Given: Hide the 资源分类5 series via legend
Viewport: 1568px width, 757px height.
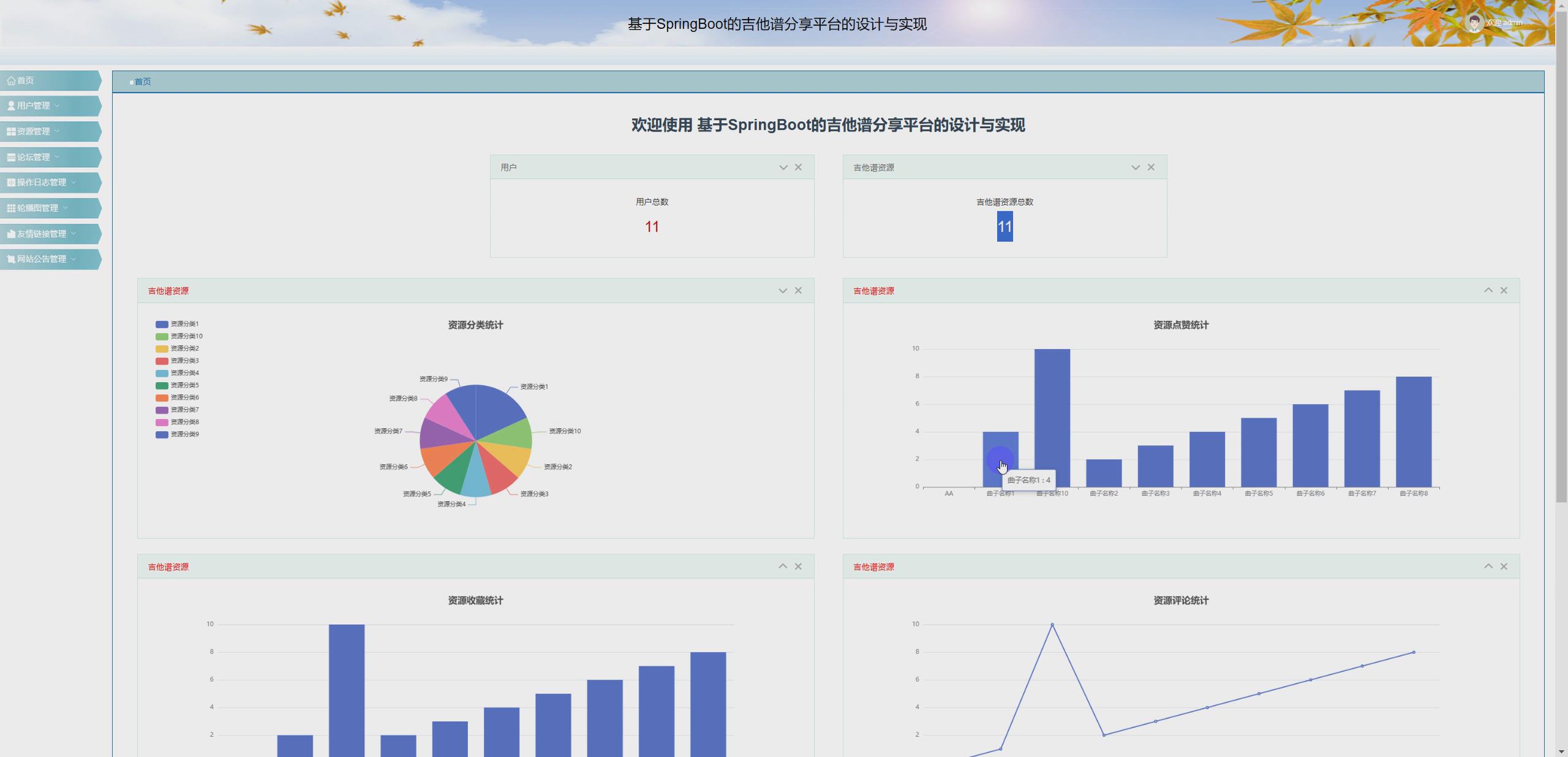Looking at the screenshot, I should 162,385.
